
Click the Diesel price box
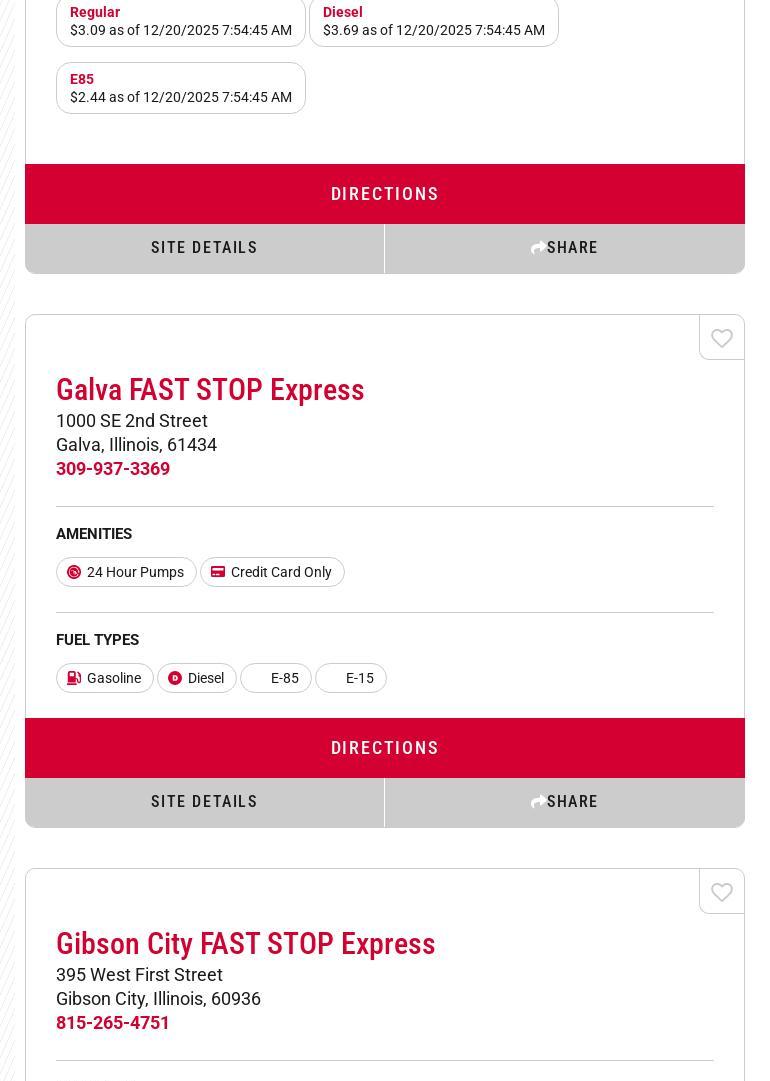point(433,22)
